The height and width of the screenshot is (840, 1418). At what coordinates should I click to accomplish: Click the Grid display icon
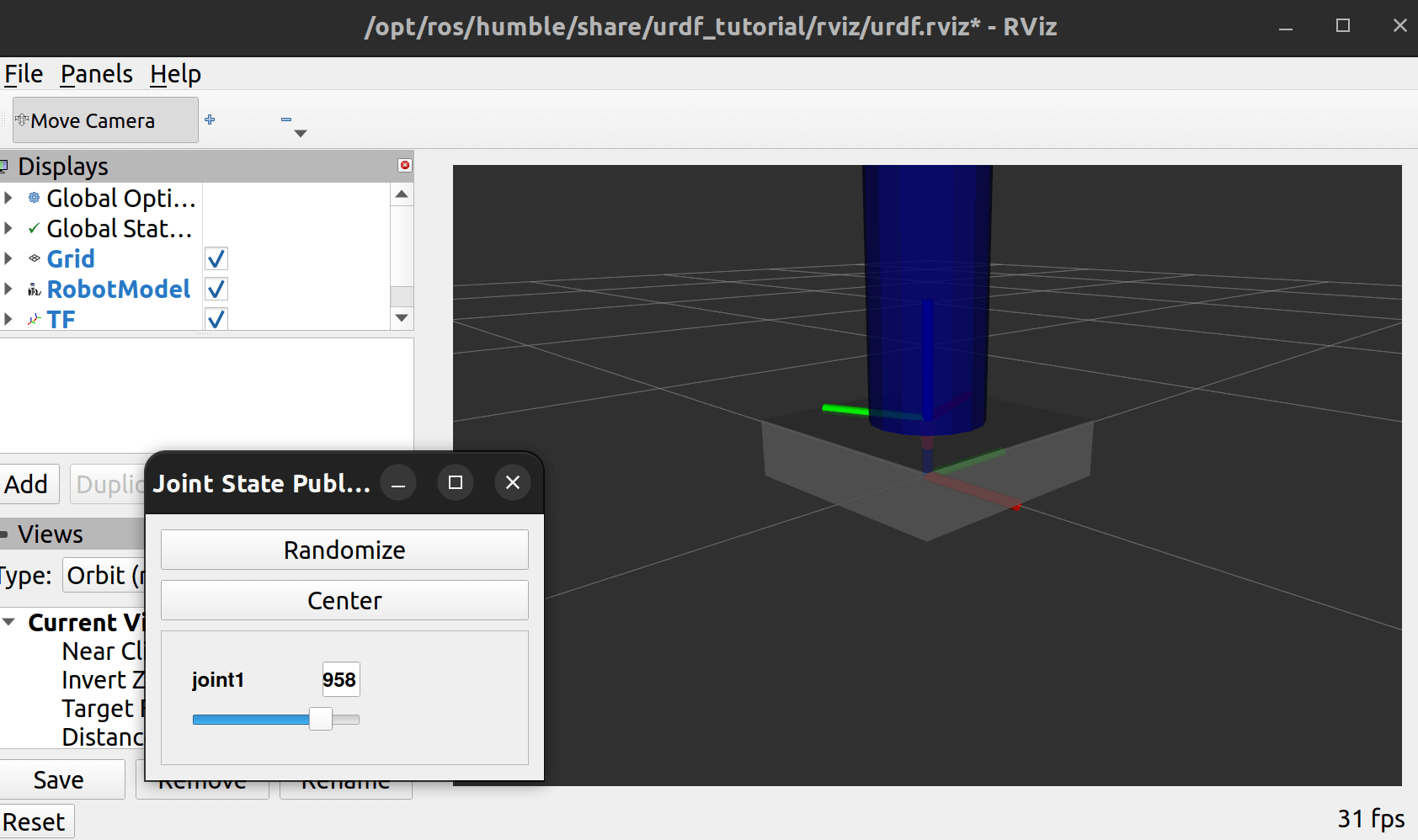pos(35,258)
